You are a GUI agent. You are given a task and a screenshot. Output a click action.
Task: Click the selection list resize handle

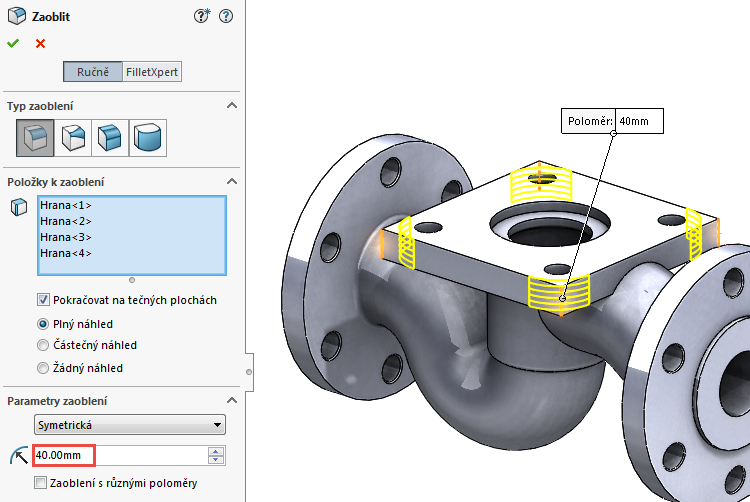[132, 280]
